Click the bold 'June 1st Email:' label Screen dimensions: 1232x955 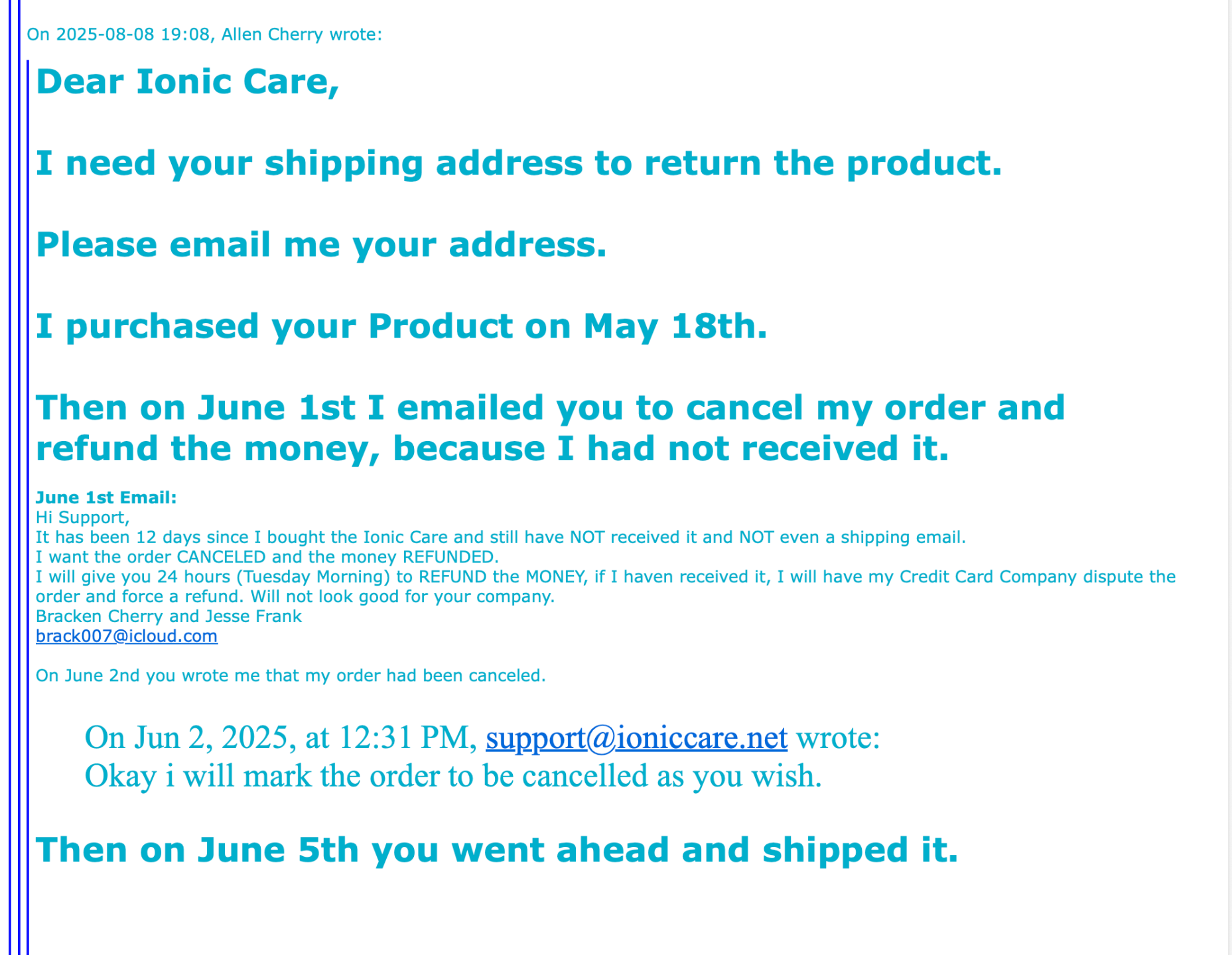pos(106,497)
